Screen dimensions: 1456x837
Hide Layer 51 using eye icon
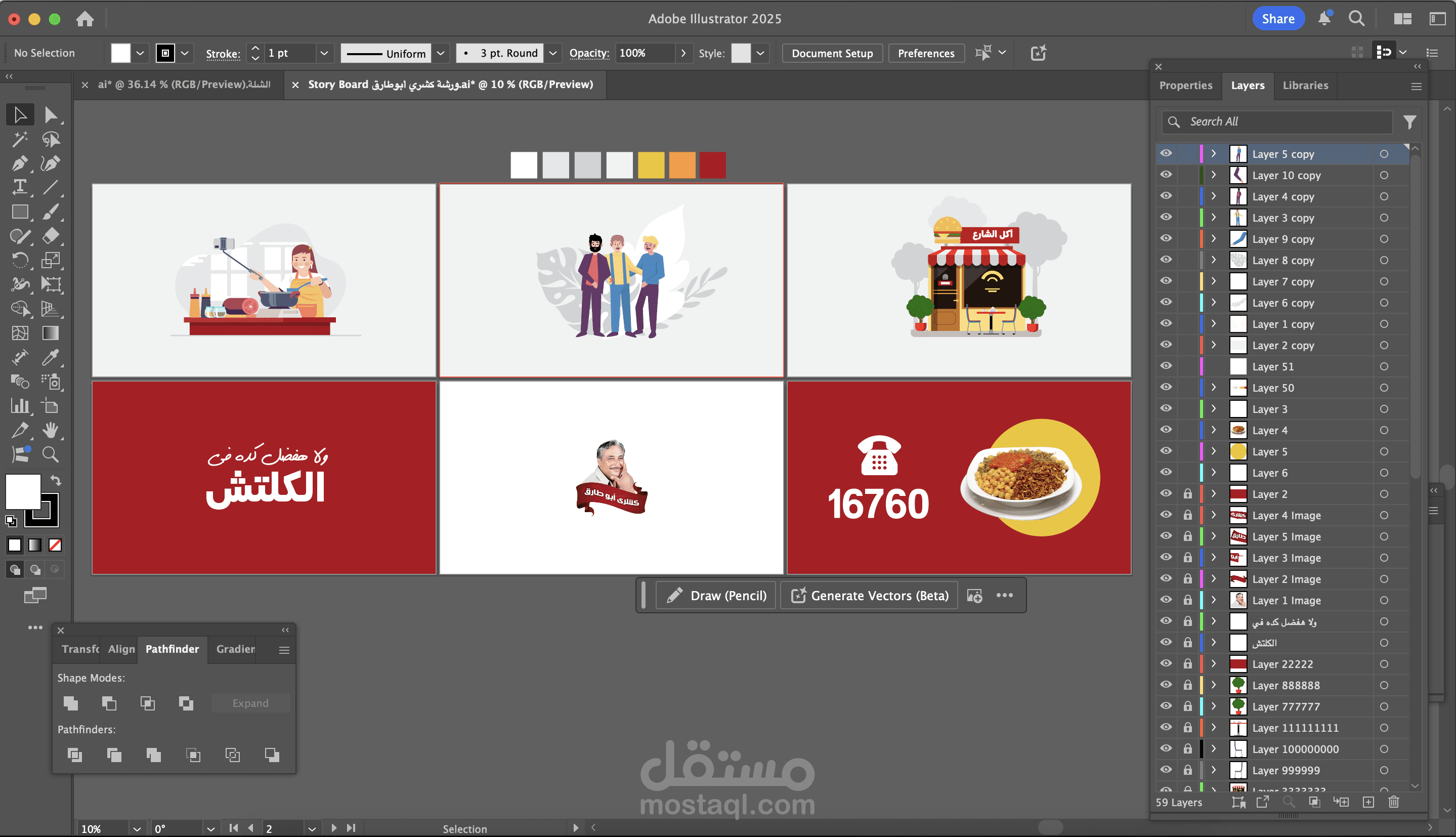point(1166,366)
